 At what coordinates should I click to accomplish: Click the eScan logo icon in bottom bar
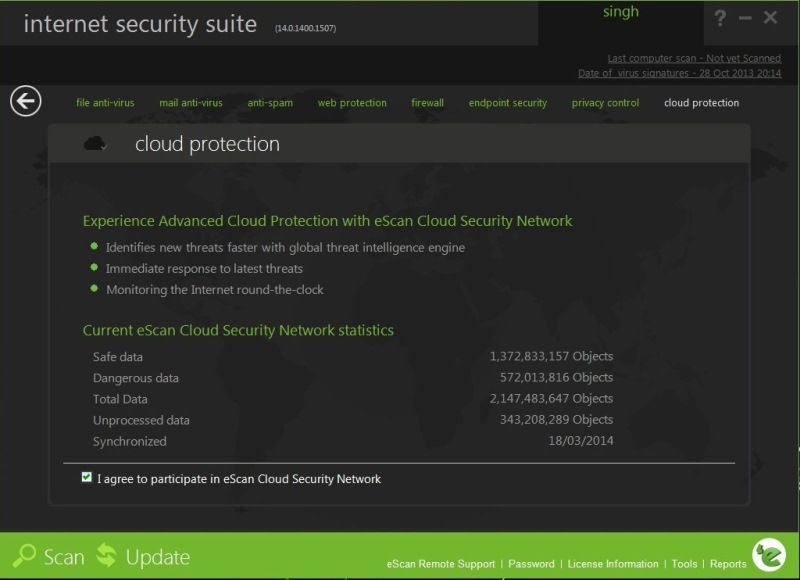tap(769, 554)
